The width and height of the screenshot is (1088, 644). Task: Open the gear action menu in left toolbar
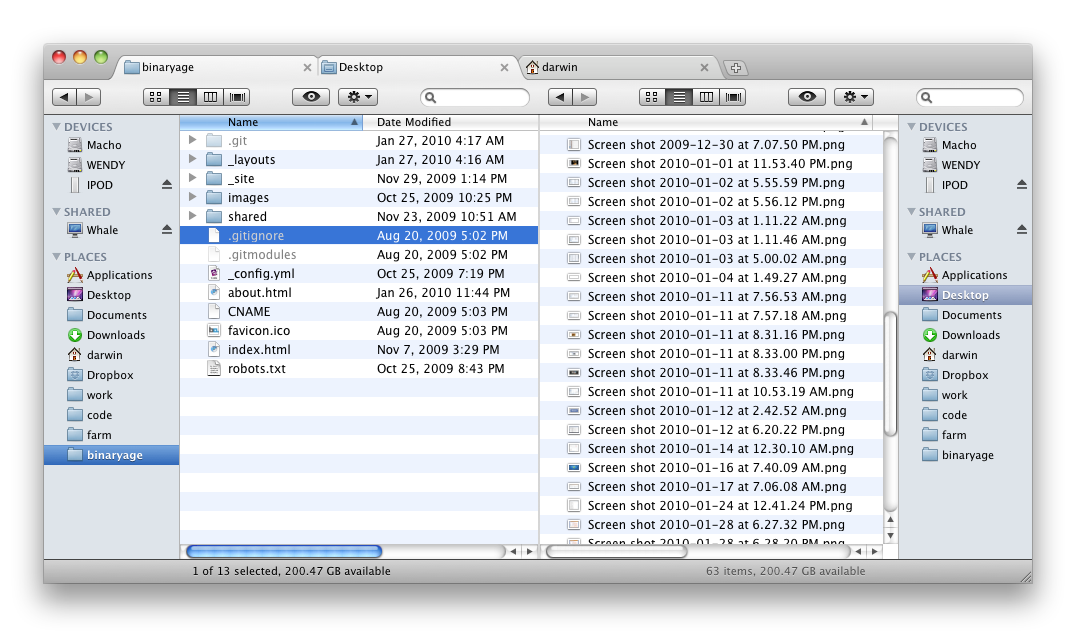[357, 97]
